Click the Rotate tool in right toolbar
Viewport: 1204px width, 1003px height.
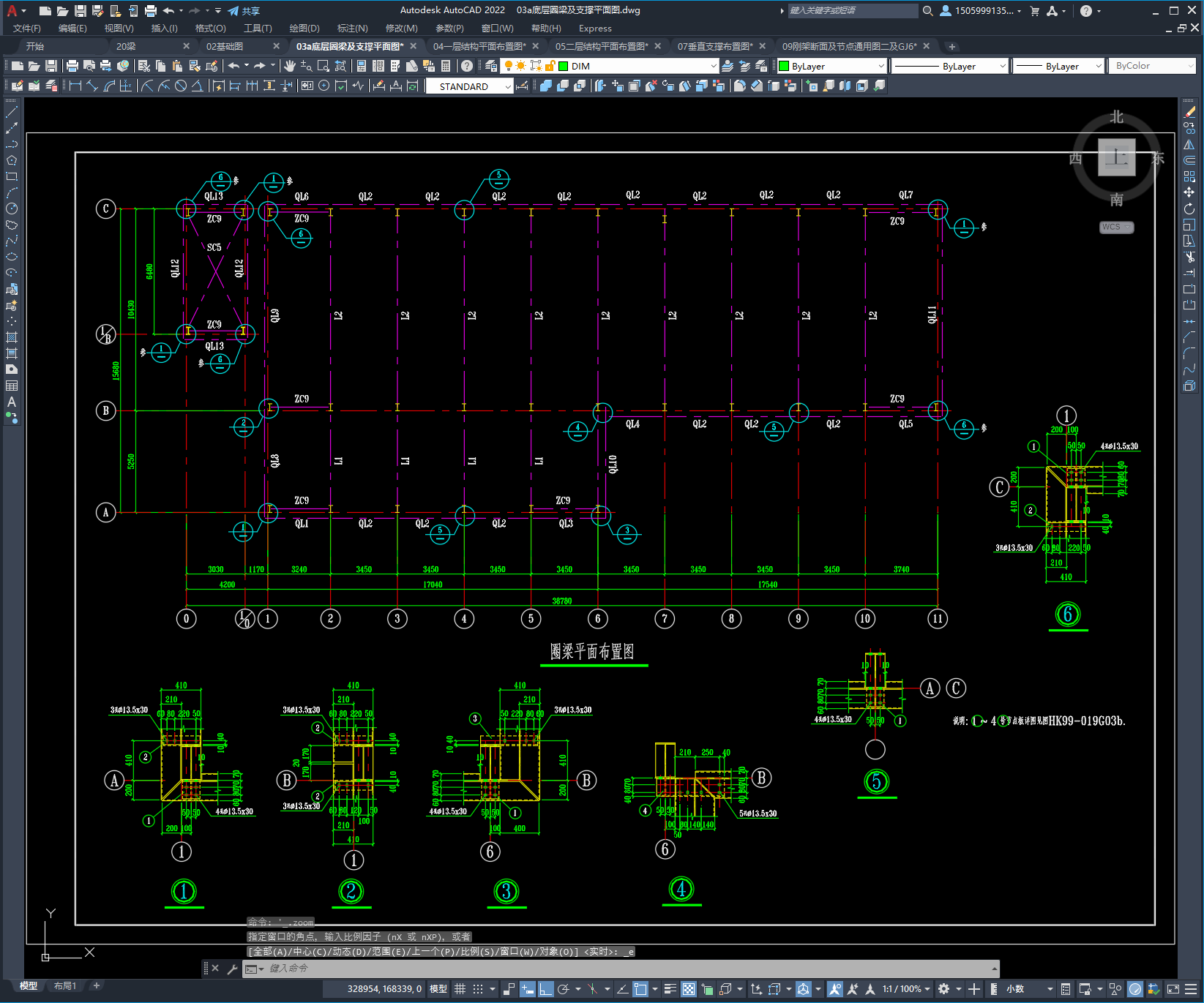(1189, 209)
